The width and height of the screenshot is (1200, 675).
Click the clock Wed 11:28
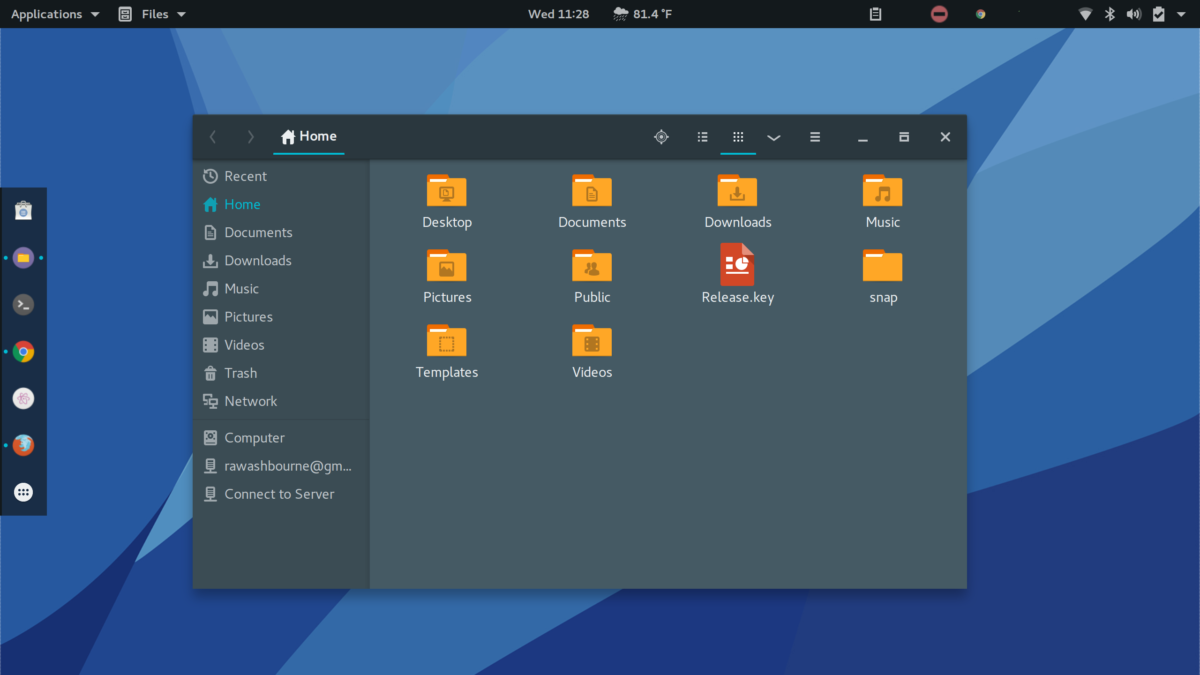click(558, 14)
